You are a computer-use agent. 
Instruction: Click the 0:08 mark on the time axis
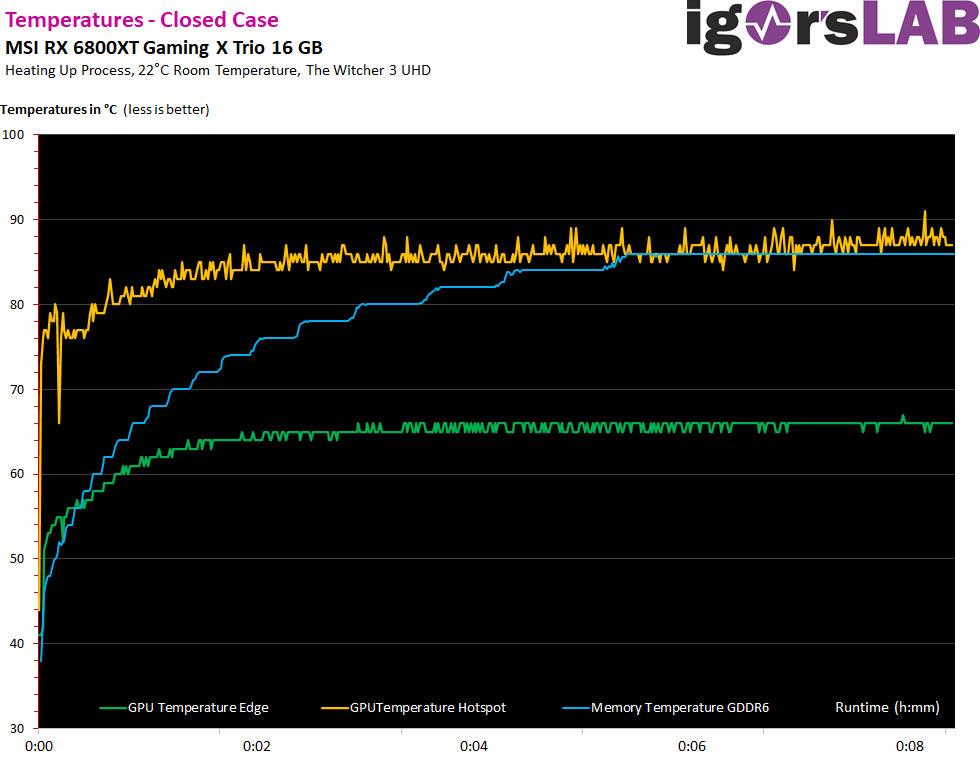tap(909, 746)
